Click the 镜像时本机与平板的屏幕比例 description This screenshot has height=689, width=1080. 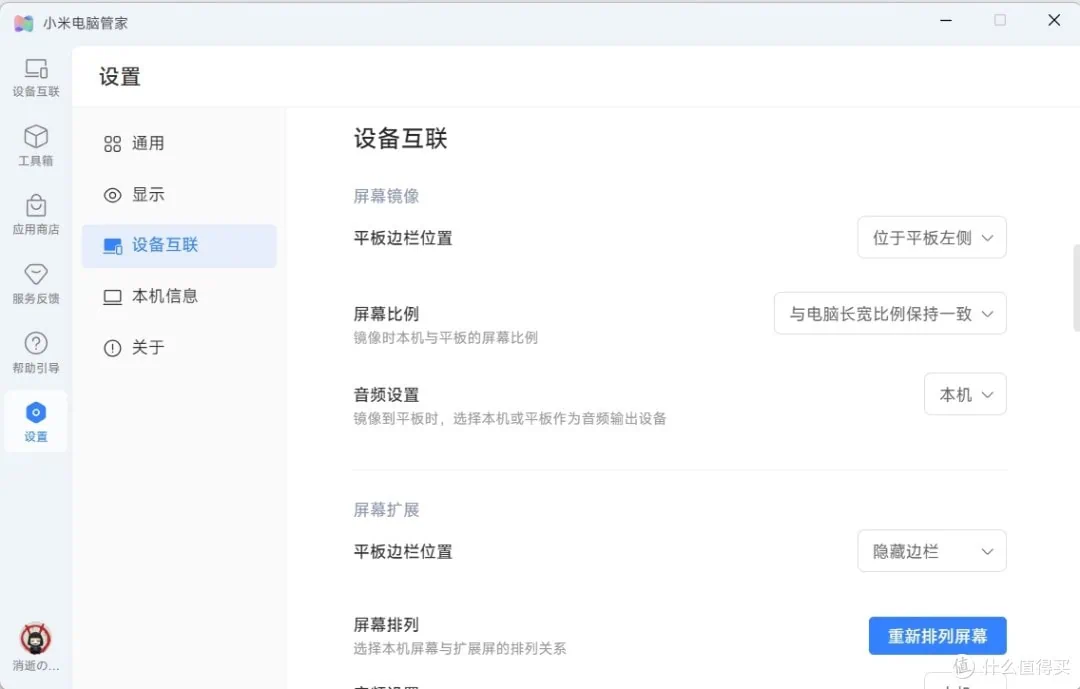click(445, 338)
